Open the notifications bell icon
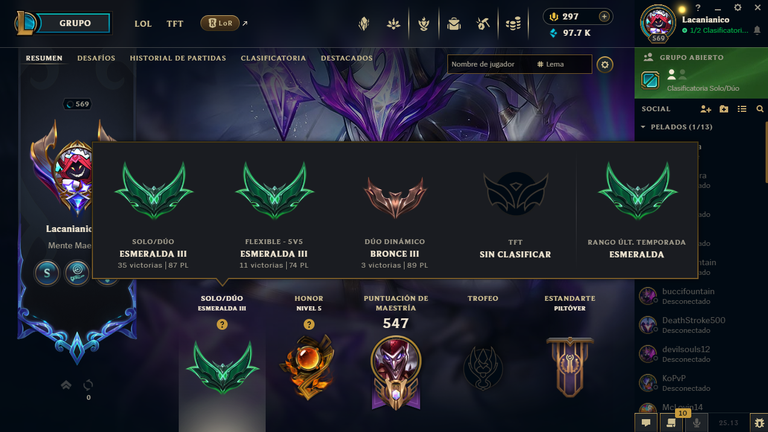This screenshot has height=432, width=768. [757, 30]
